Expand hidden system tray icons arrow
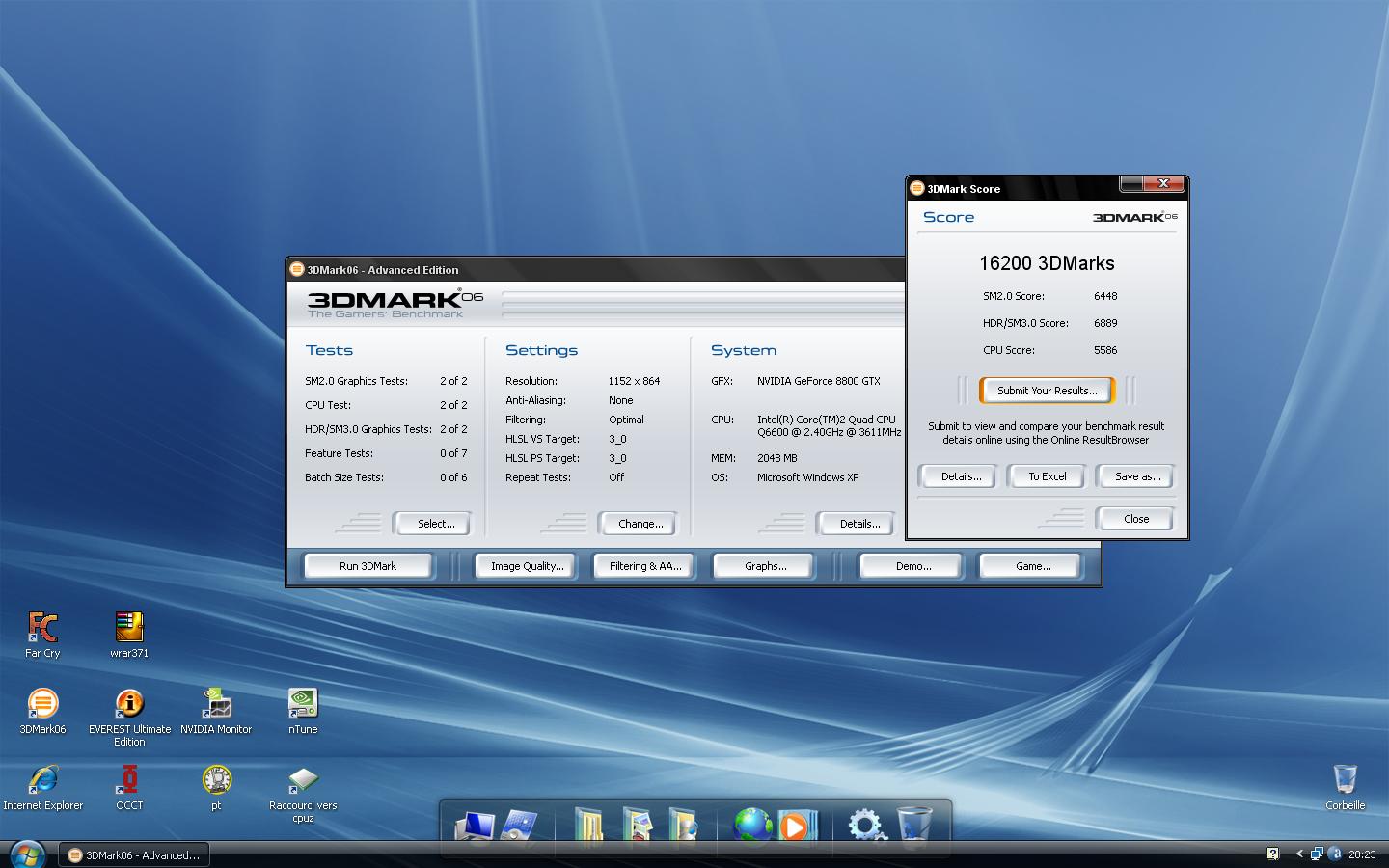 click(x=1299, y=854)
